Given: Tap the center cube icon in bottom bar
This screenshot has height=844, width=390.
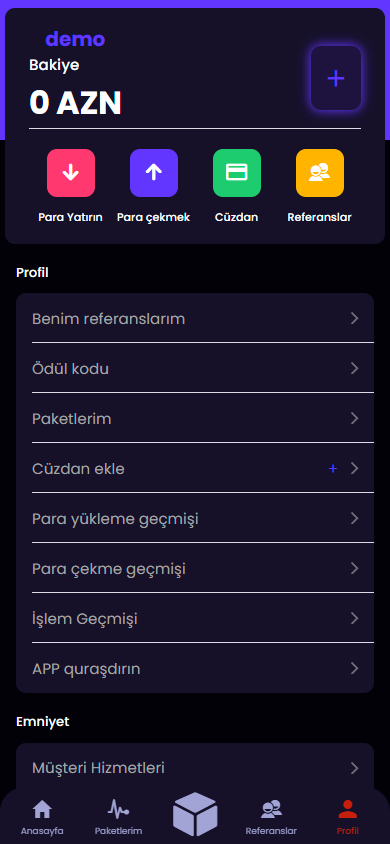Looking at the screenshot, I should pyautogui.click(x=195, y=814).
